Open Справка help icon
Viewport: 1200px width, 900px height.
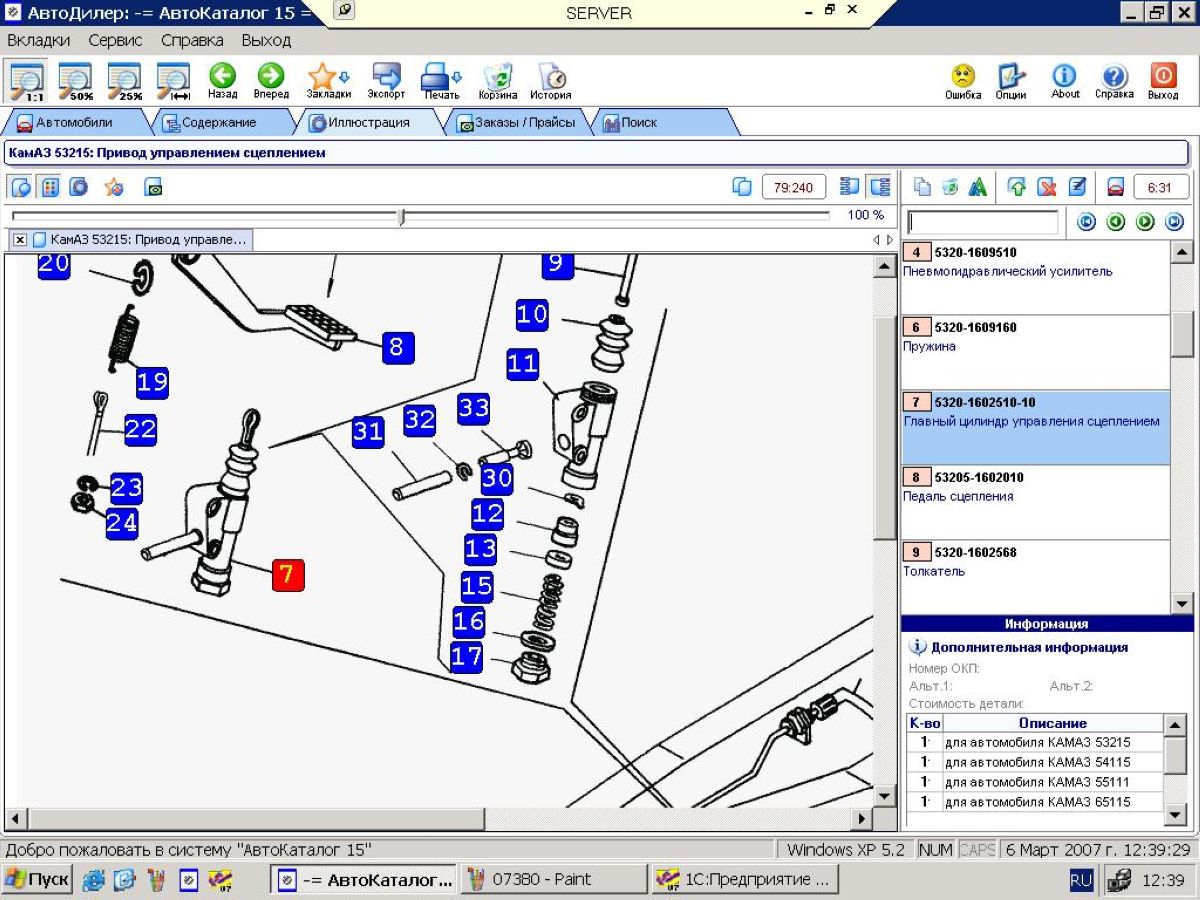1114,80
